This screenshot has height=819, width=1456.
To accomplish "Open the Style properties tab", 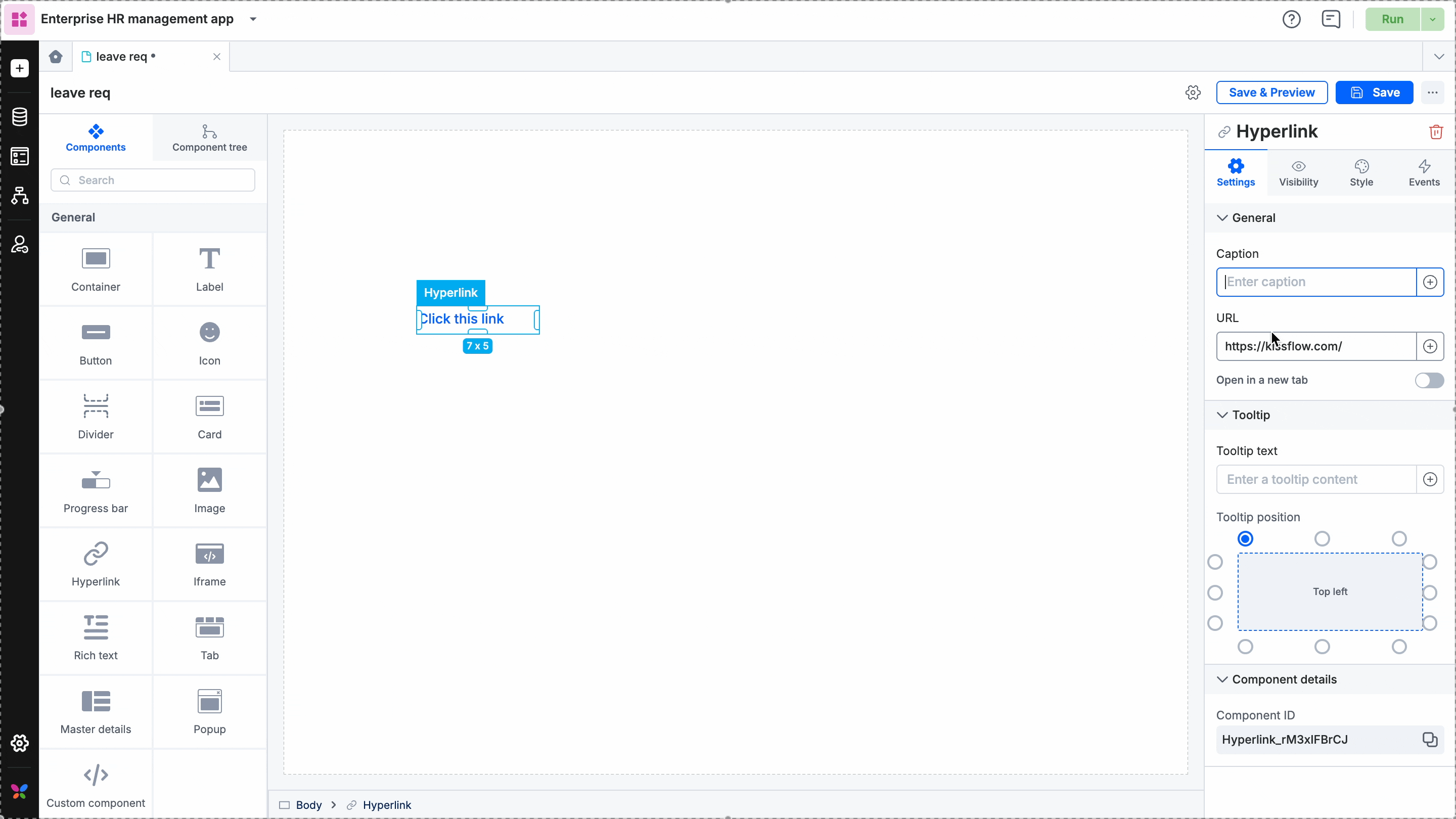I will [x=1361, y=173].
